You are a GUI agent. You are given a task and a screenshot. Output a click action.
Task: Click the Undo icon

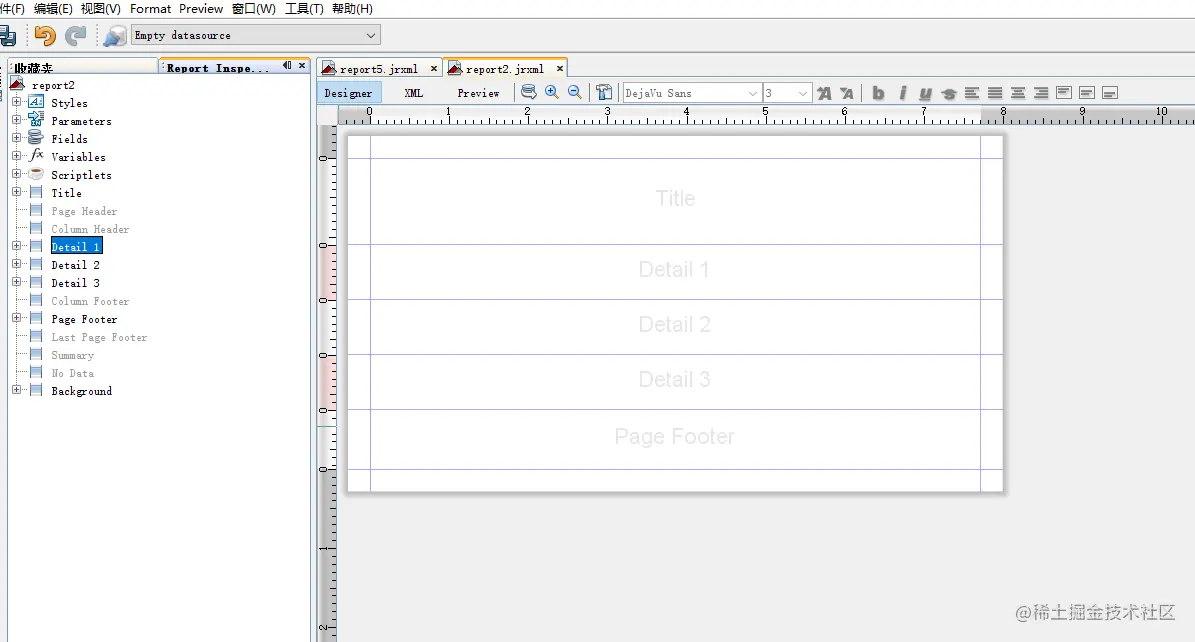(x=45, y=34)
